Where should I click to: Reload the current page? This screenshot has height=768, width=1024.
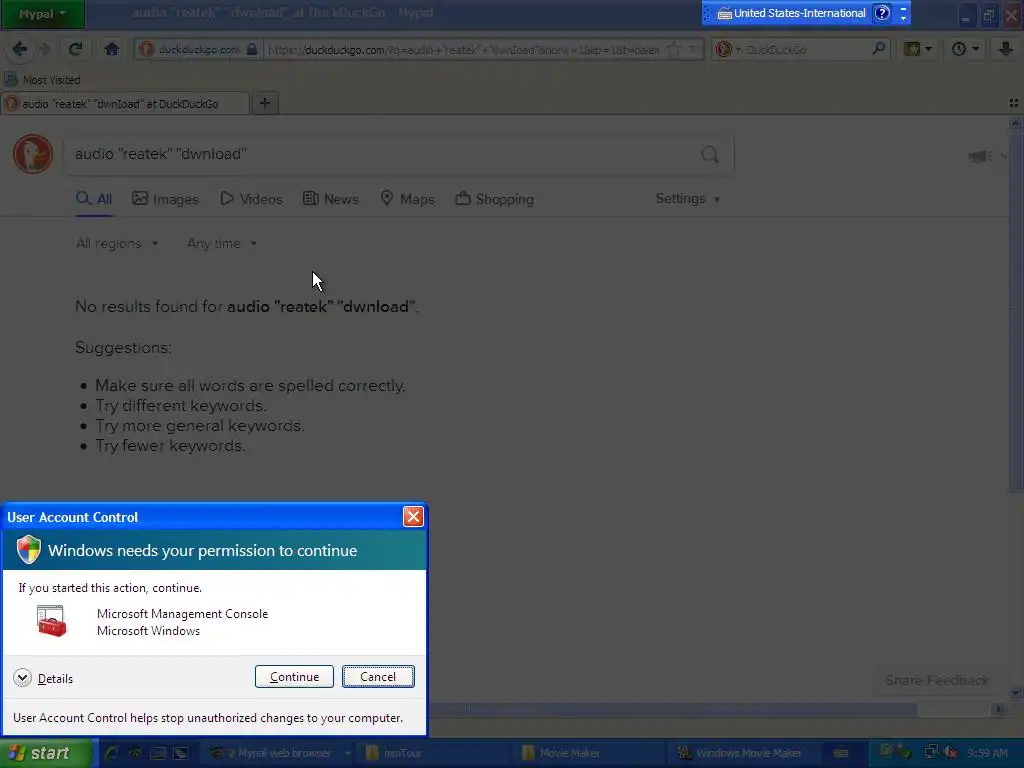click(75, 49)
